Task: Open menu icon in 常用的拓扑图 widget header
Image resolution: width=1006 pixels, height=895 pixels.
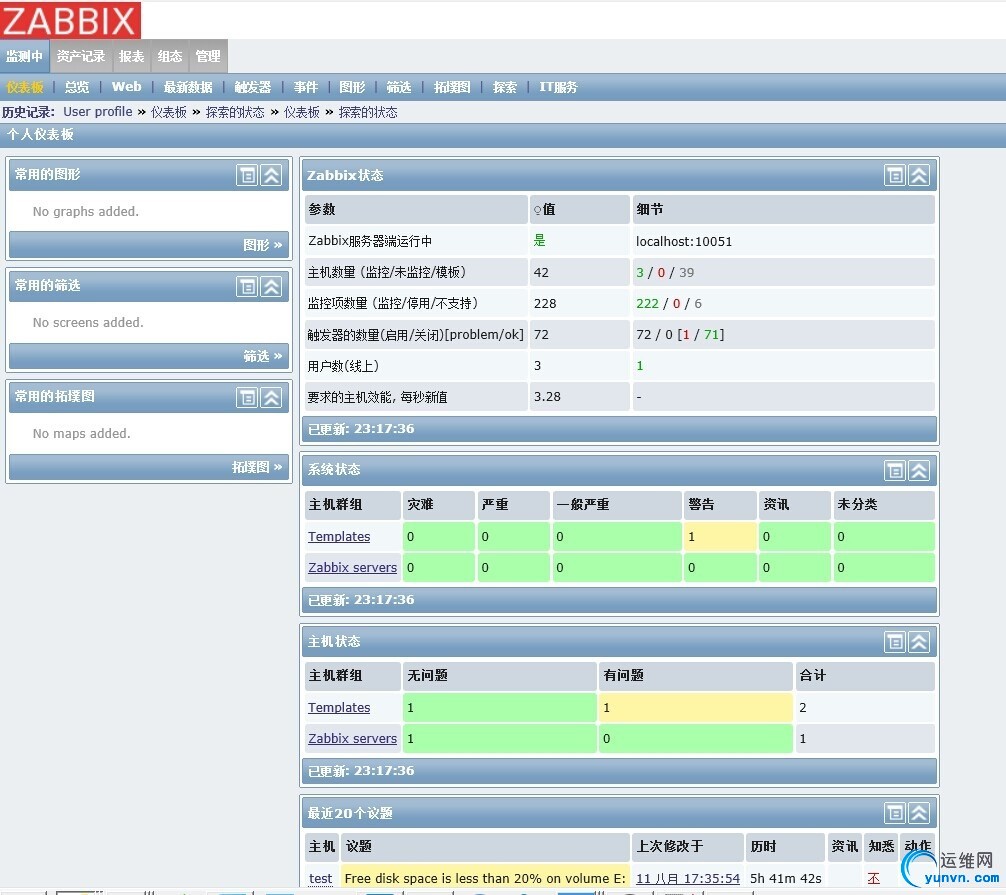Action: (x=247, y=397)
